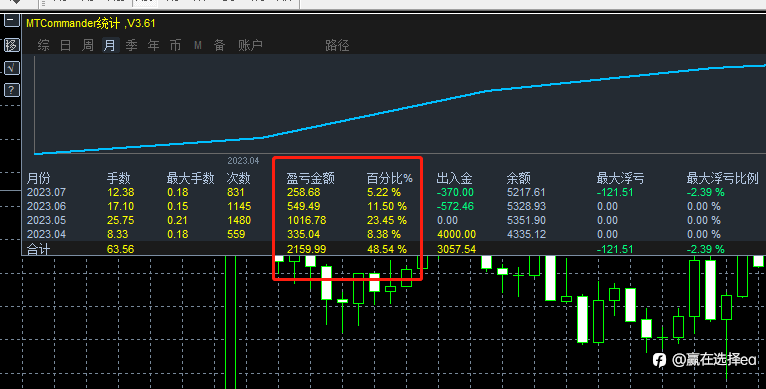Click the 出入金 column header
Viewport: 766px width, 389px height.
click(454, 178)
